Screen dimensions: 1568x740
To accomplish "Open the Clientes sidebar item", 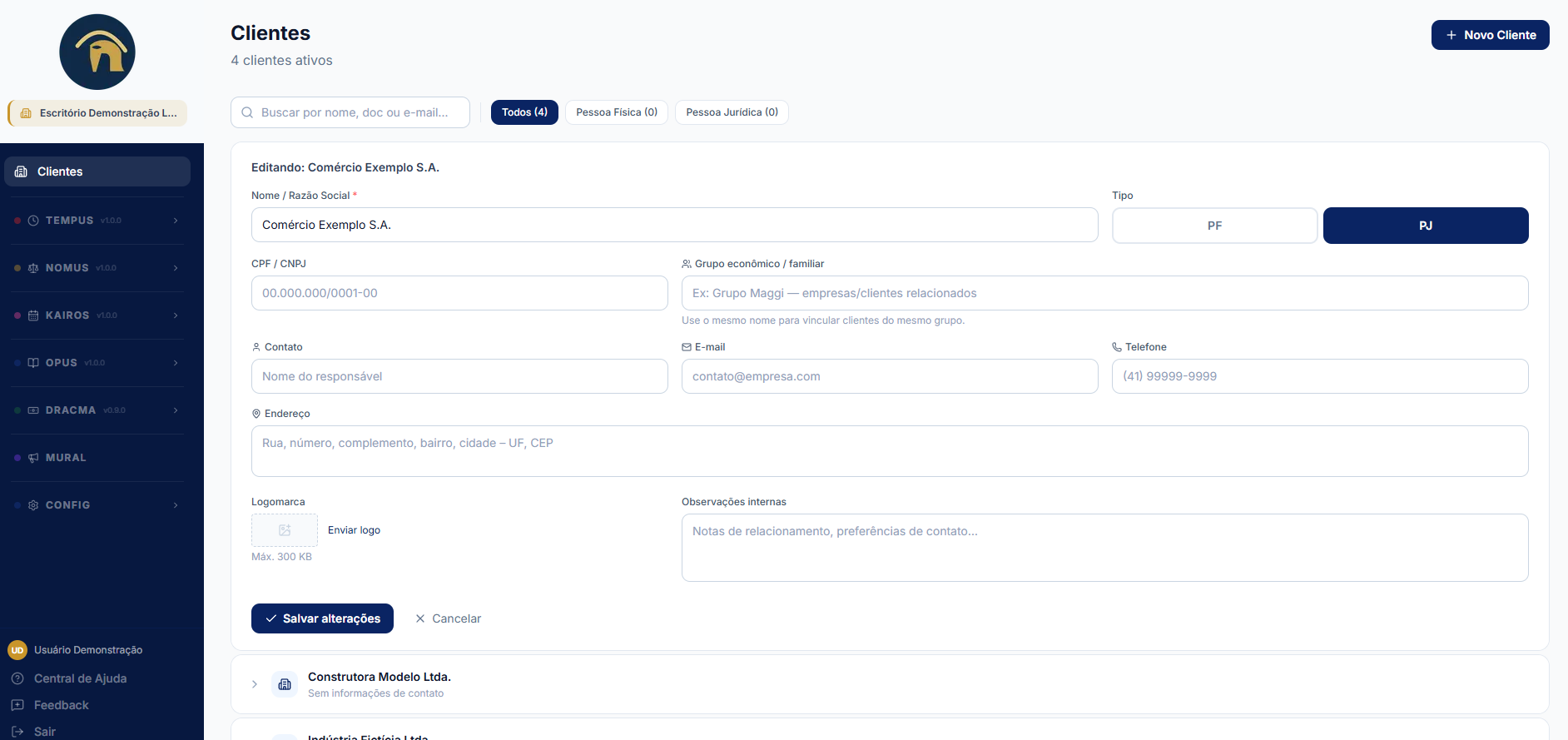I will click(x=97, y=171).
